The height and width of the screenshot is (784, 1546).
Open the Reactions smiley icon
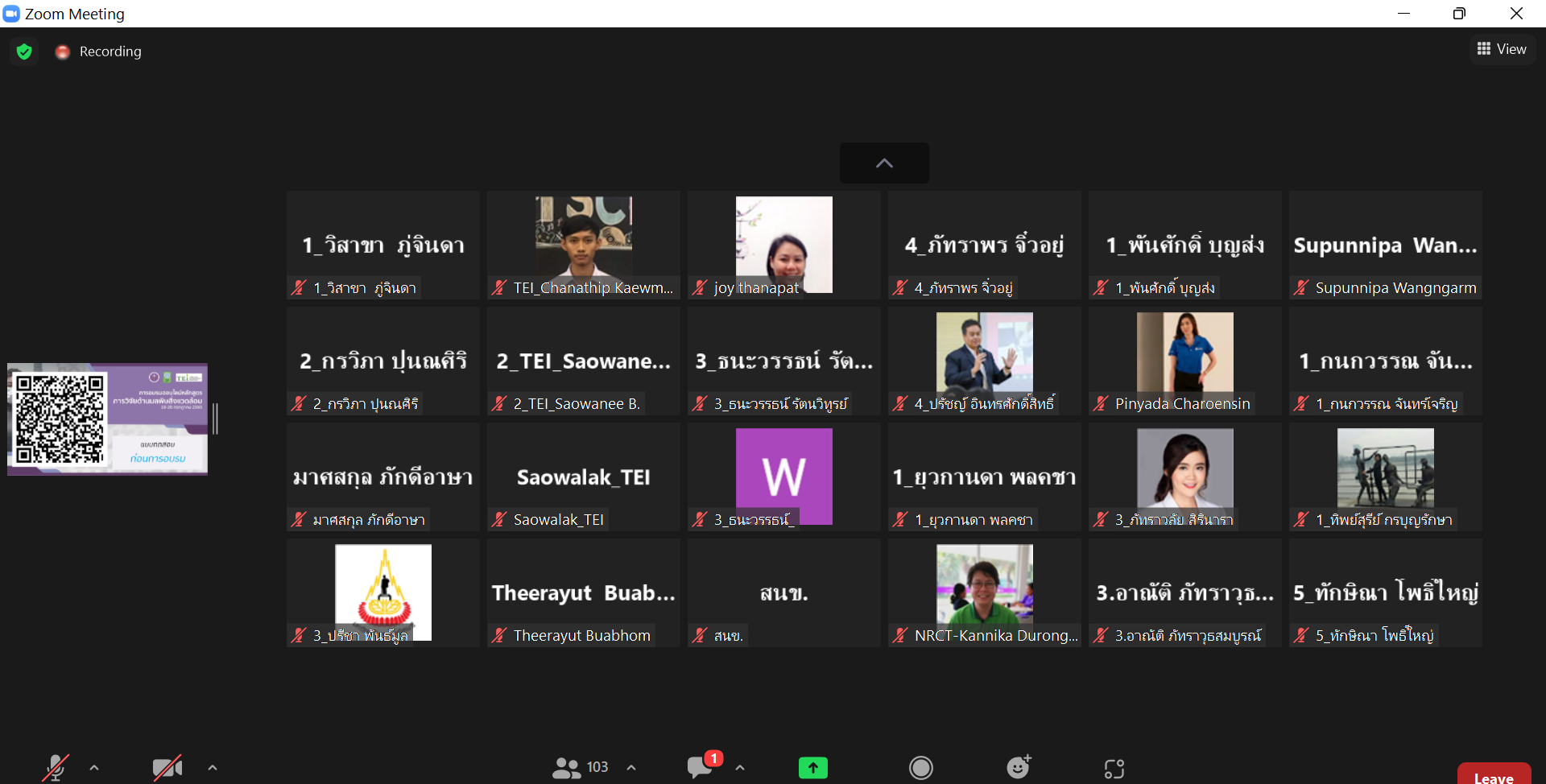(x=1019, y=767)
